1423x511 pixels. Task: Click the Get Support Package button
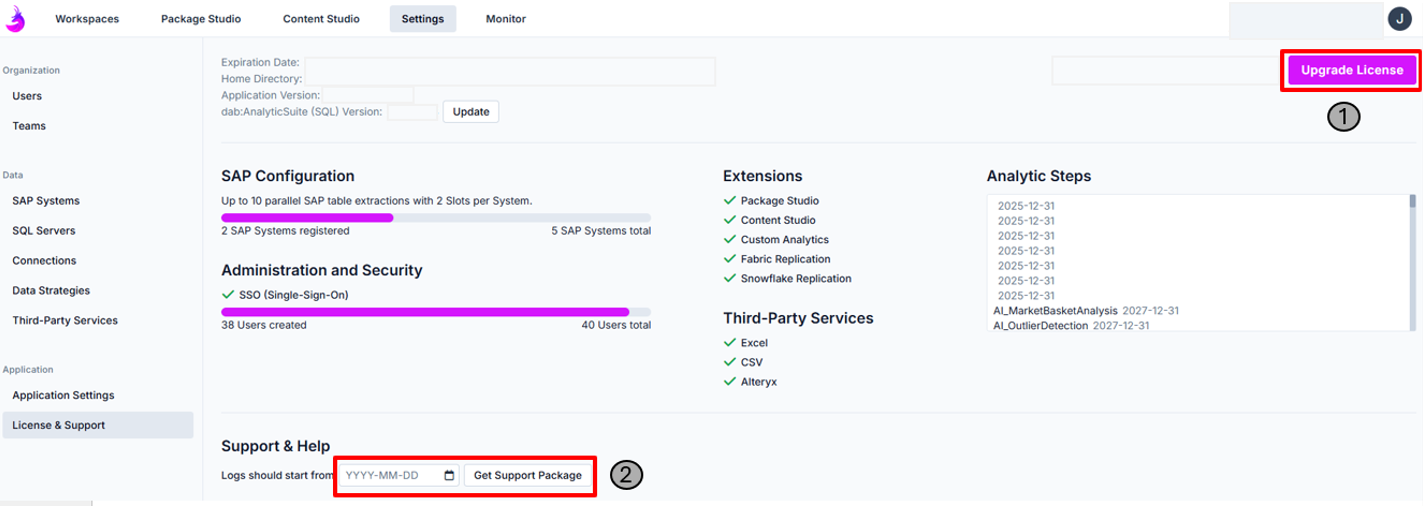tap(527, 475)
